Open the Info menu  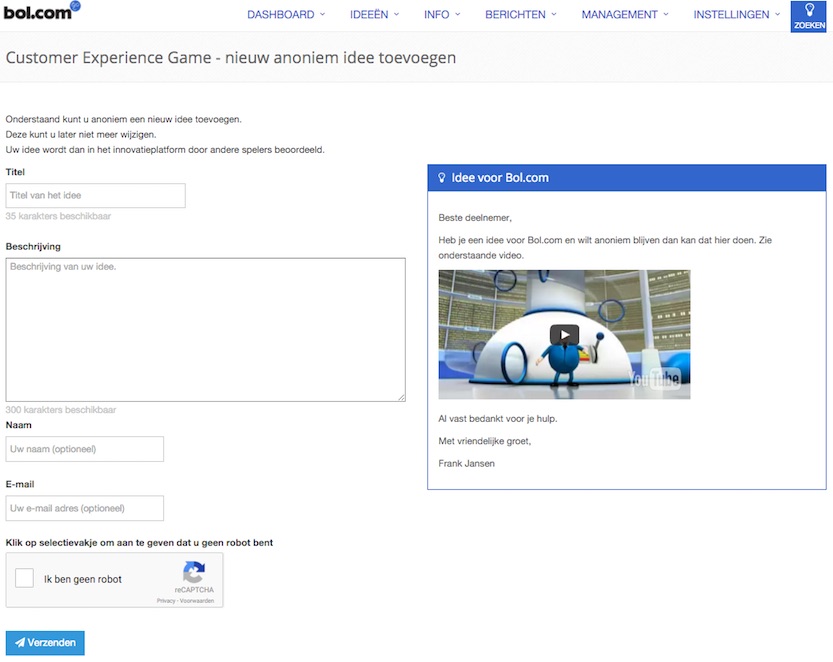coord(442,15)
